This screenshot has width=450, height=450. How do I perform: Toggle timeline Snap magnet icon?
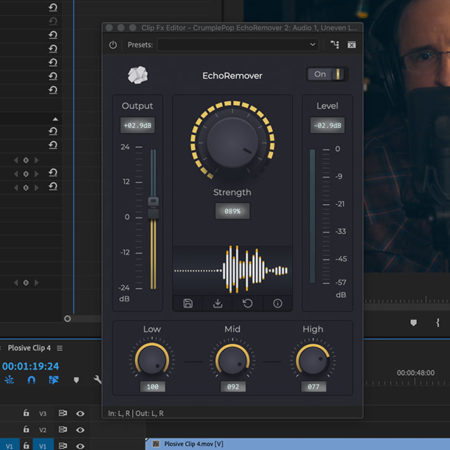(x=31, y=380)
